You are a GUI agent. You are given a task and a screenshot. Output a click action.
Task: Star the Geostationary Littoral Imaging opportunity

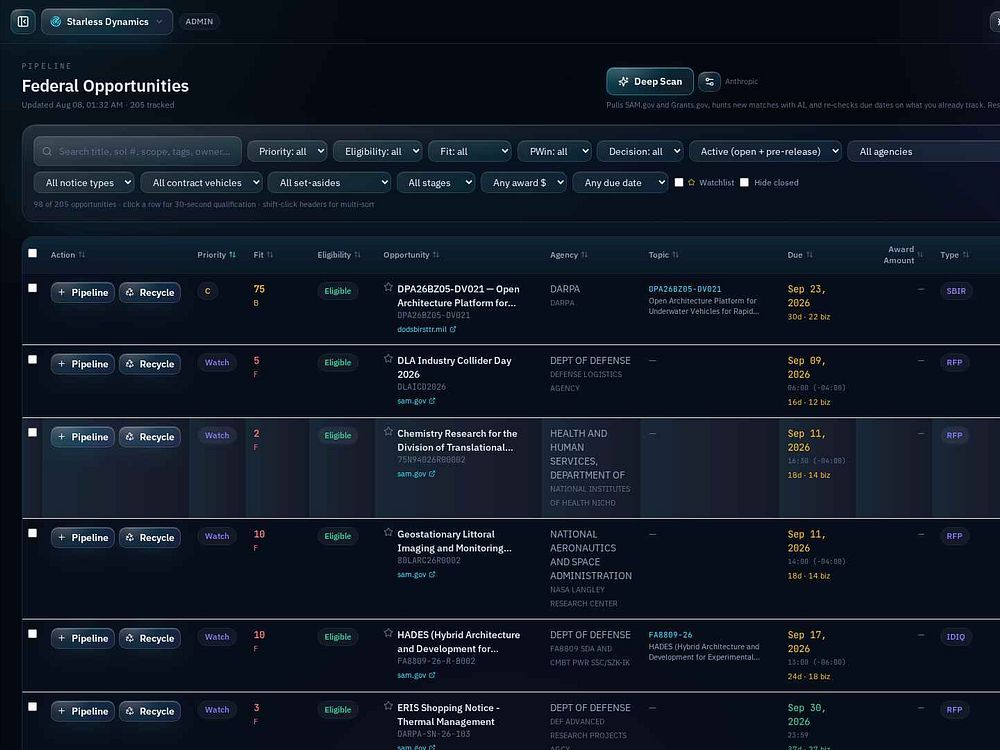click(388, 533)
